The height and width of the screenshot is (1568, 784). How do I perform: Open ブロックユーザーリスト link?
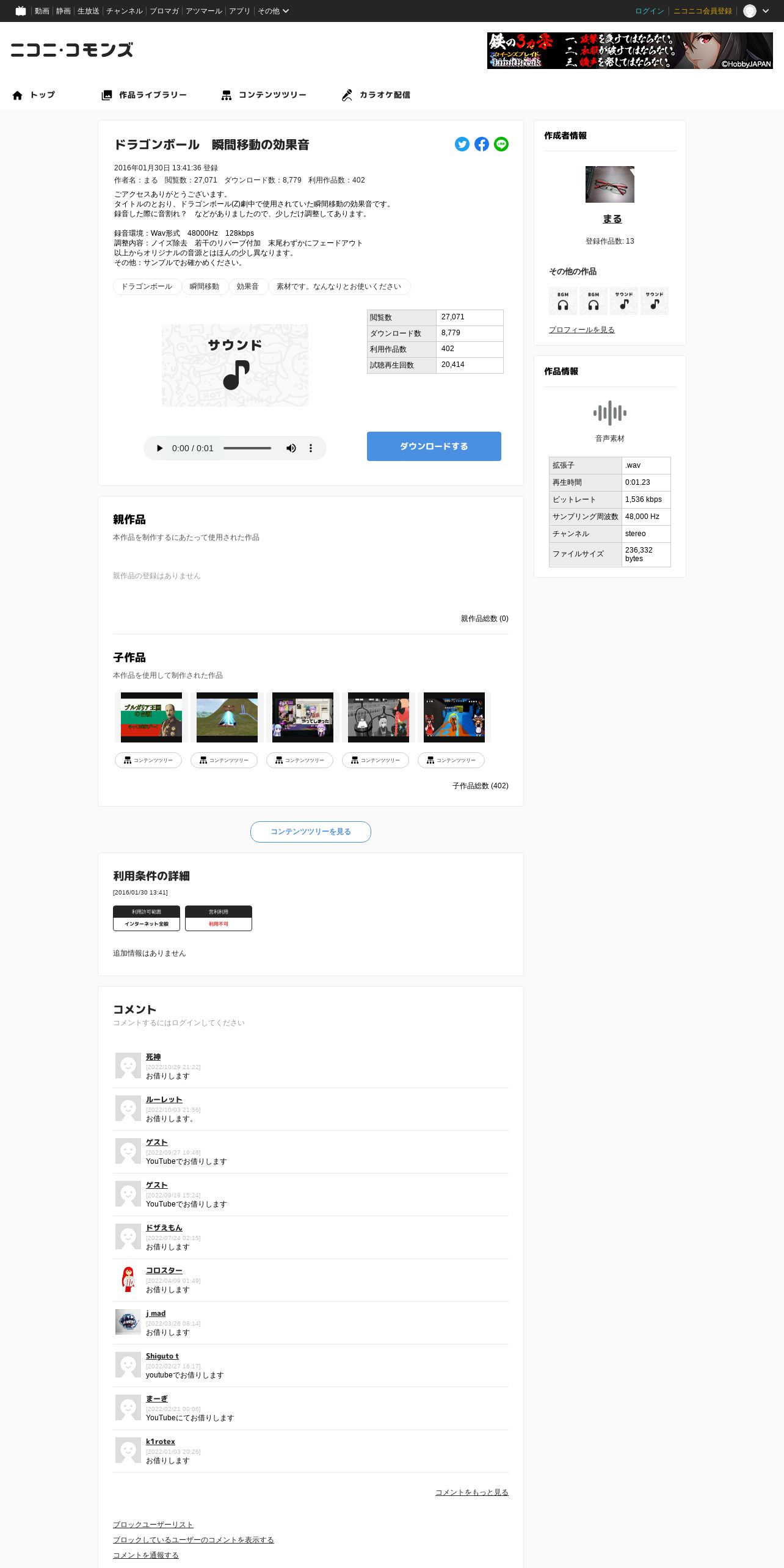click(153, 1525)
